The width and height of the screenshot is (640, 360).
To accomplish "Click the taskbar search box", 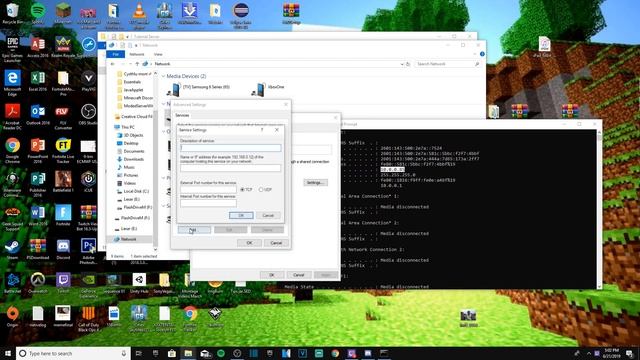I will click(x=73, y=353).
